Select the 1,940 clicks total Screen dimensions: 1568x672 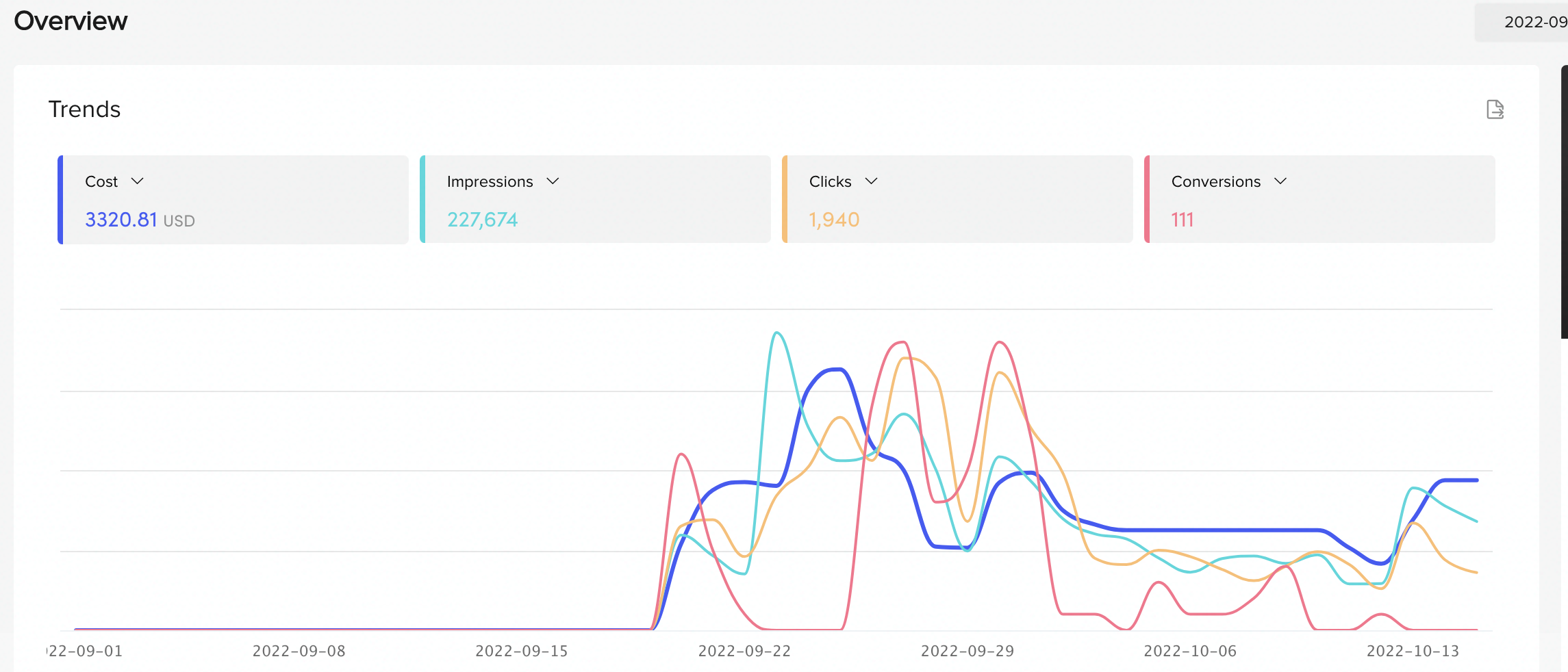(833, 220)
